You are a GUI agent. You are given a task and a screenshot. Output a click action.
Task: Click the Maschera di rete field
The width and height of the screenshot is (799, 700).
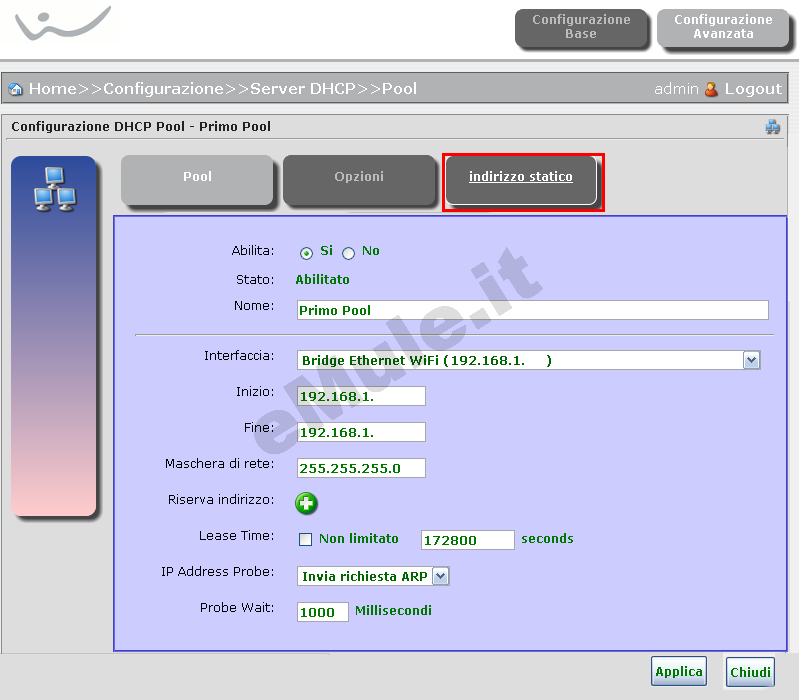(361, 469)
